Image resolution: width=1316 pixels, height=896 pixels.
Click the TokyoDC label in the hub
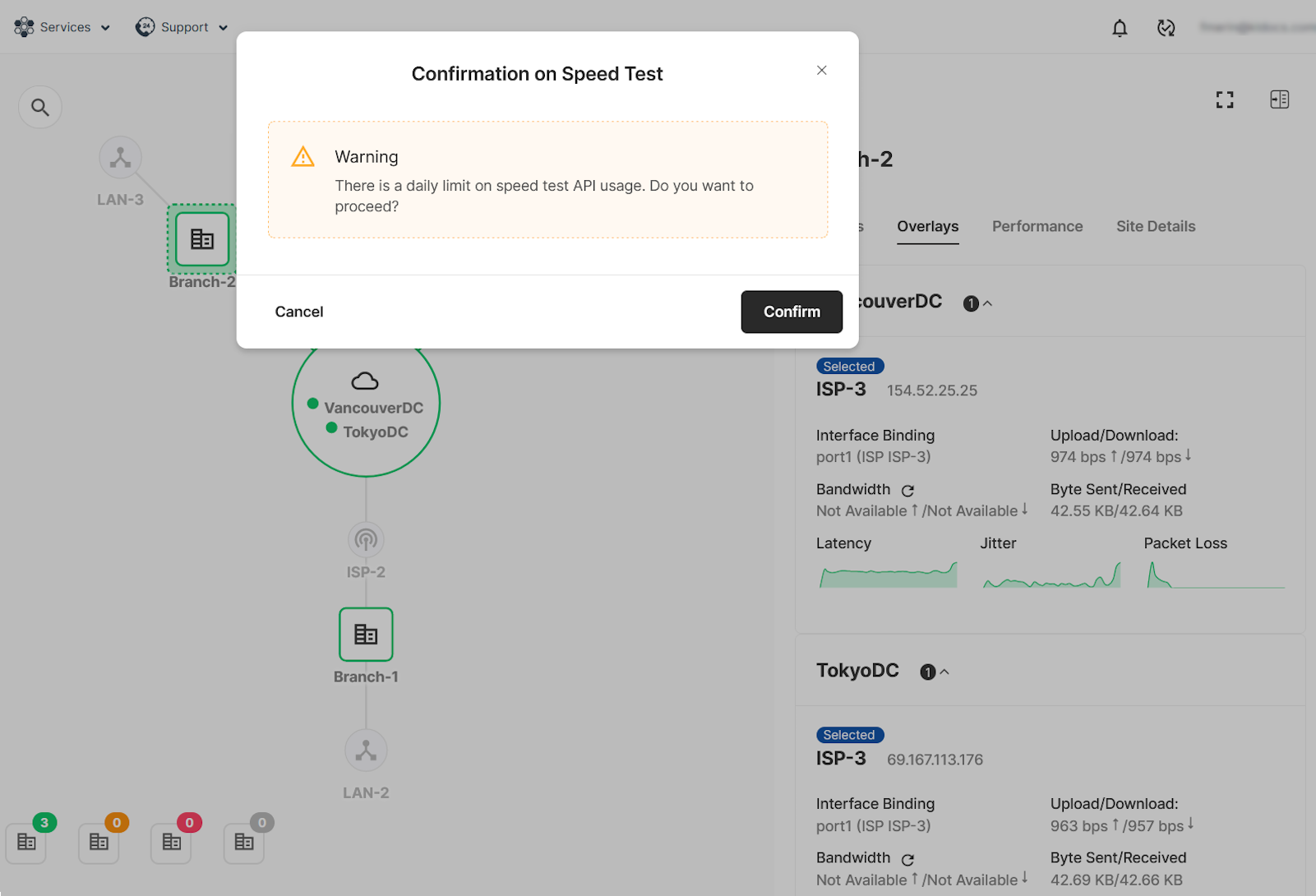click(376, 432)
